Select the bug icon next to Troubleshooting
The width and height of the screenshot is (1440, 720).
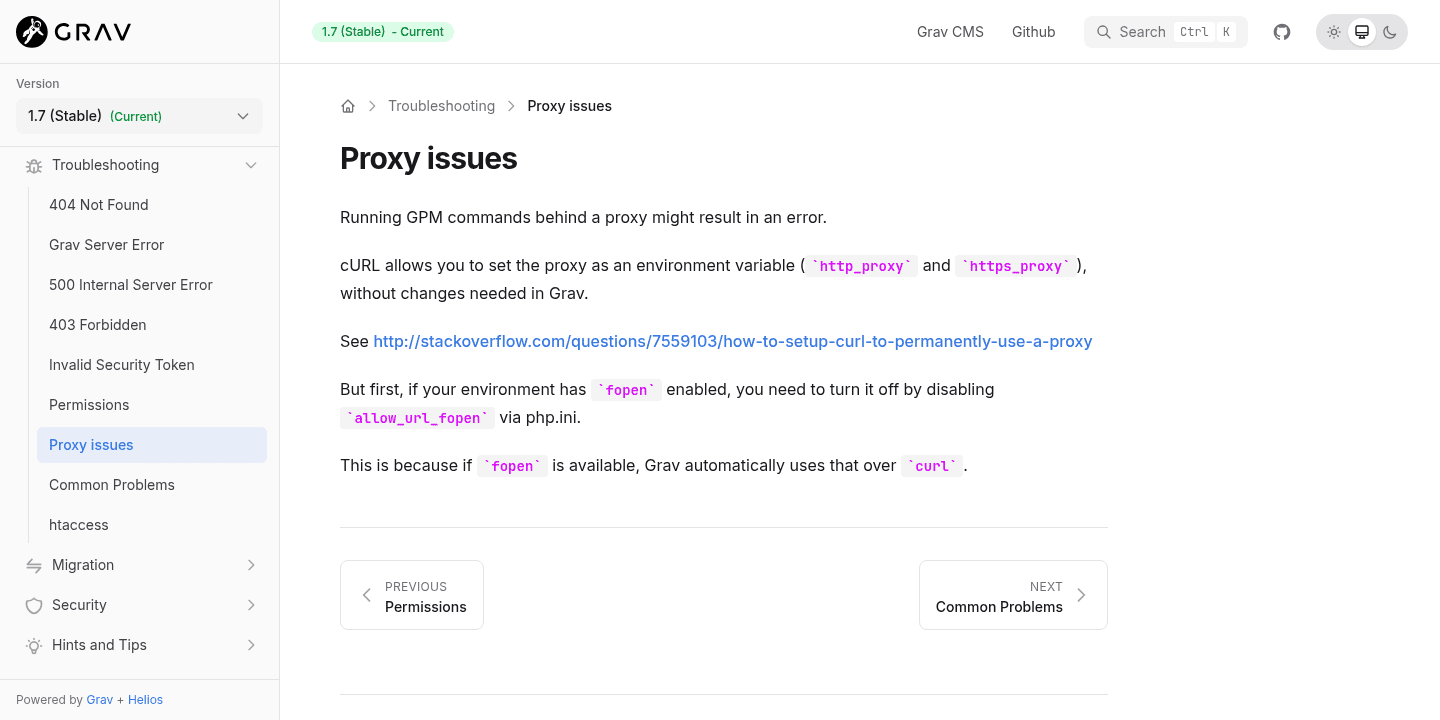click(x=33, y=165)
